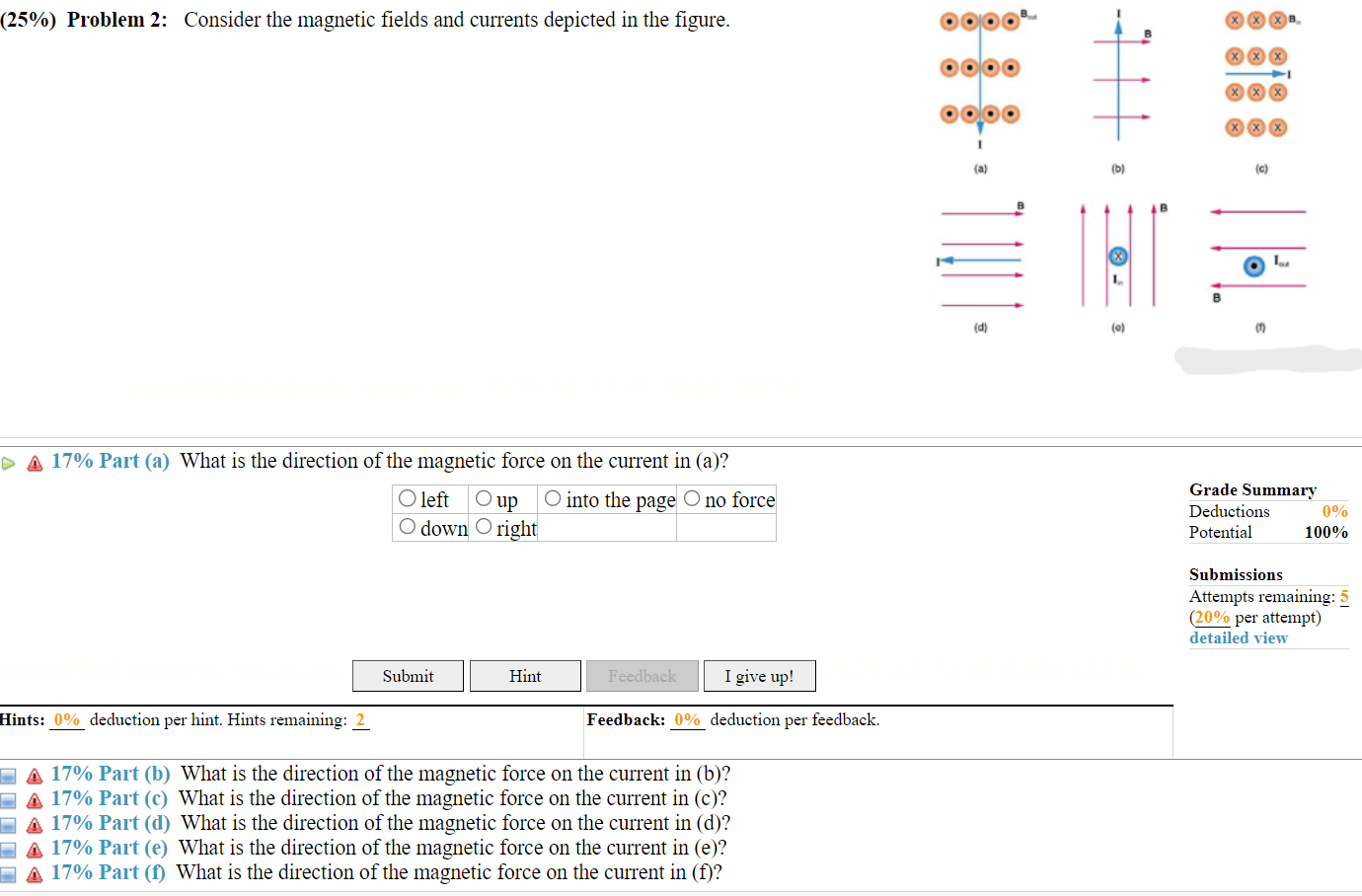Choose the "down" direction option
Viewport: 1362px width, 896px height.
click(407, 527)
